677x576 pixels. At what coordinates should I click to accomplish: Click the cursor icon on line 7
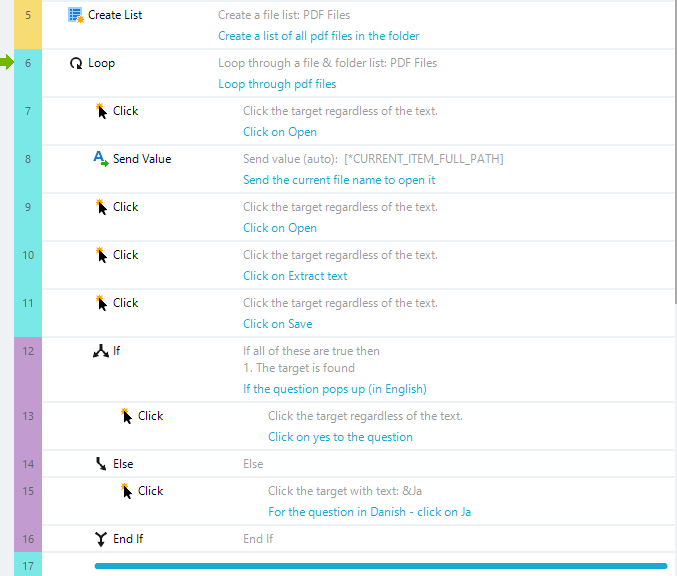coord(101,111)
